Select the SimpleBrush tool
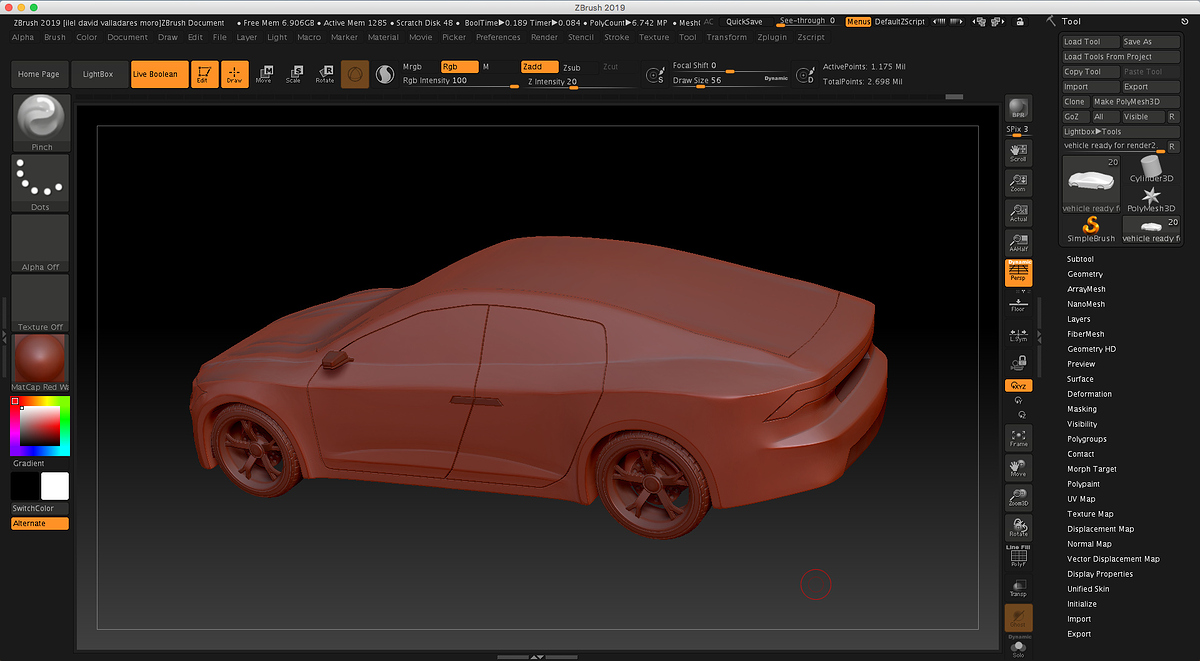Image resolution: width=1200 pixels, height=661 pixels. [x=1090, y=230]
